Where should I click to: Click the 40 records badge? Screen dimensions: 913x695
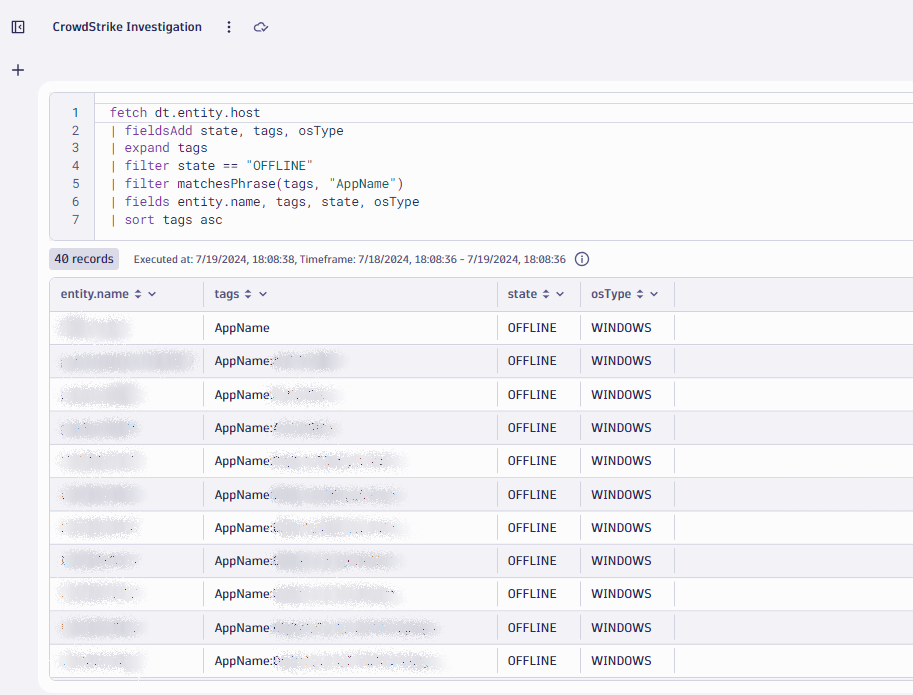(x=83, y=258)
